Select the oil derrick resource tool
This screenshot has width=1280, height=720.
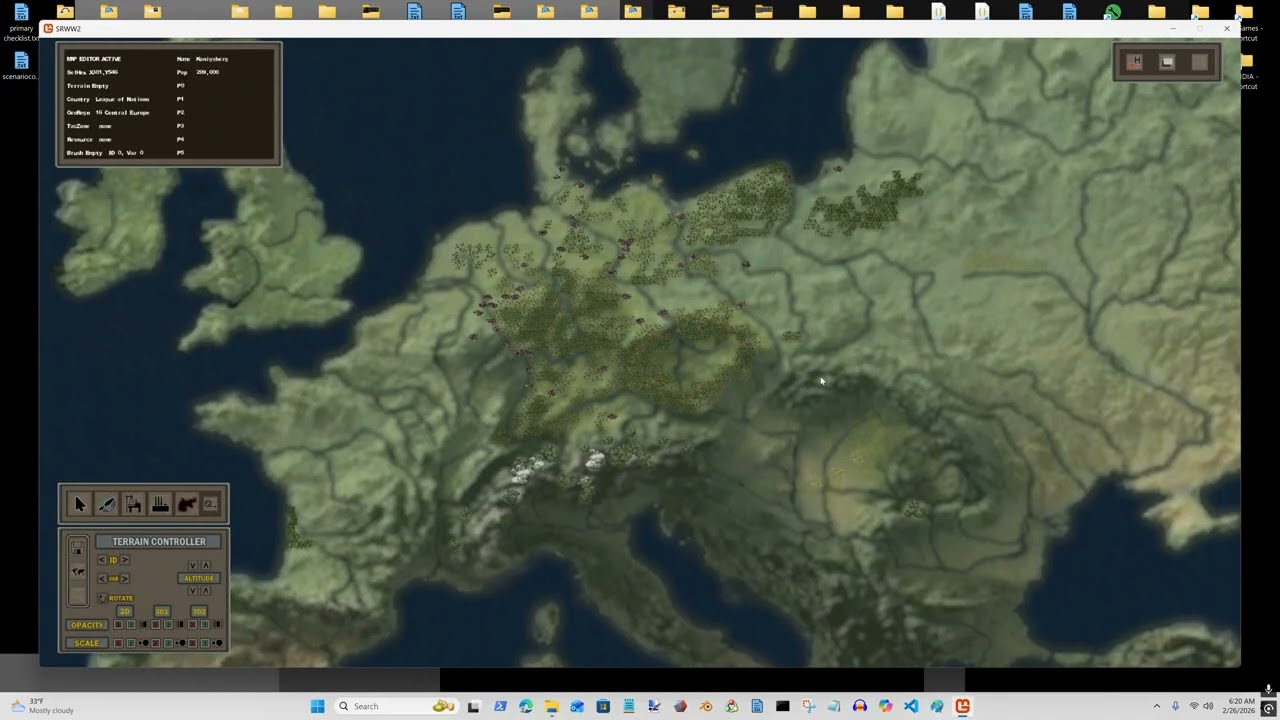point(133,504)
